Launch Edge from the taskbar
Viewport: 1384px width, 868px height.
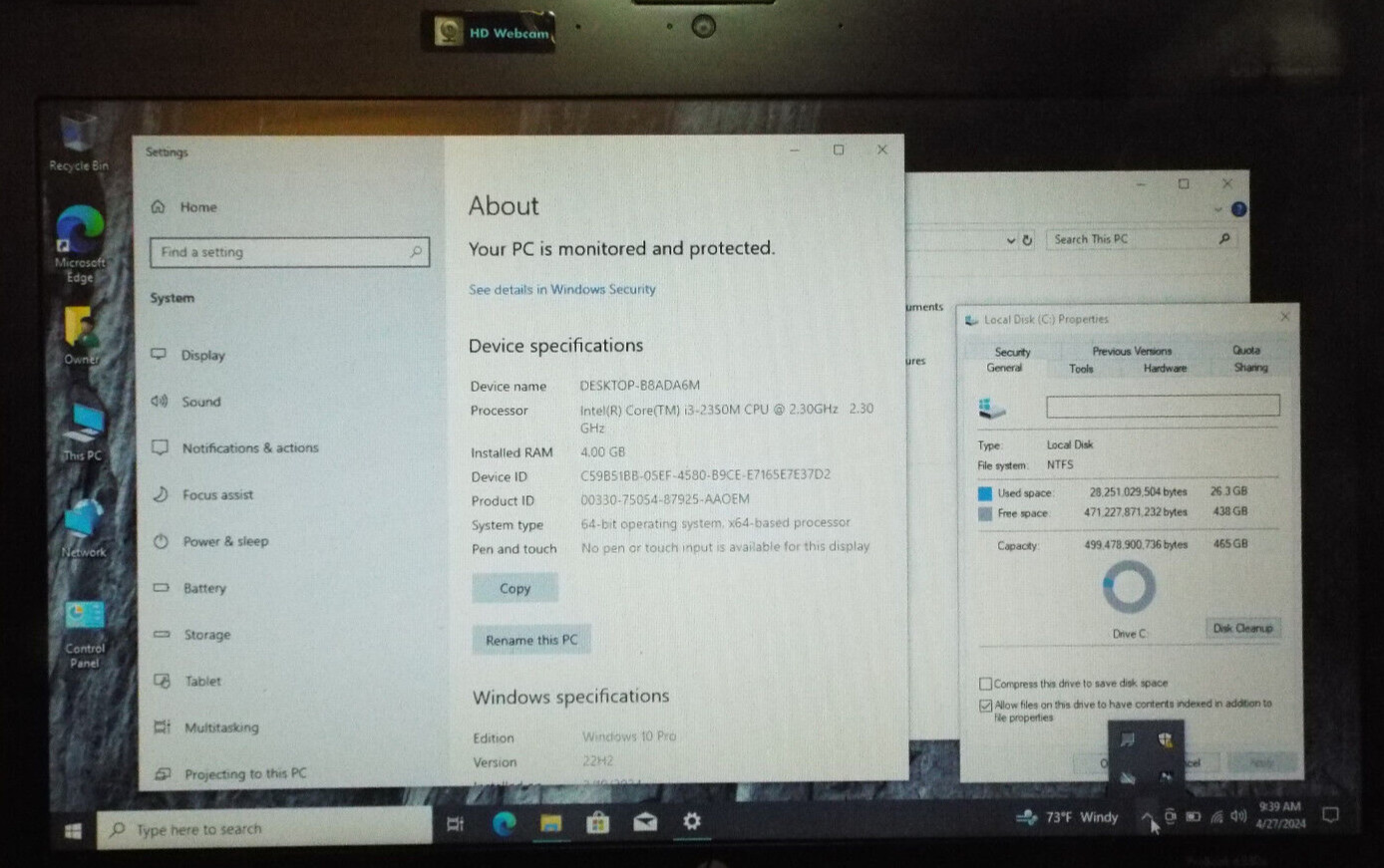point(505,823)
